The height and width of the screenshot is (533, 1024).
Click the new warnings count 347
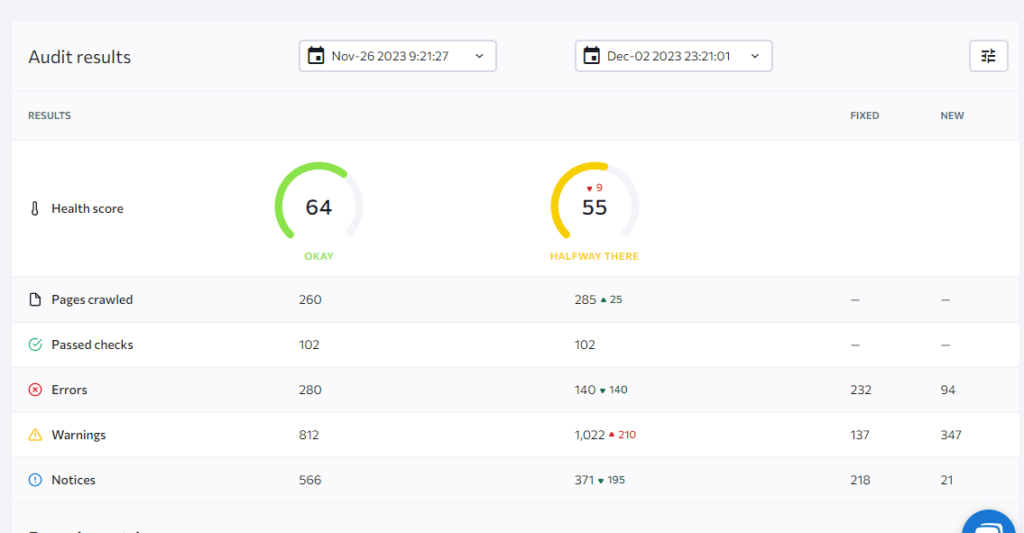tap(951, 434)
